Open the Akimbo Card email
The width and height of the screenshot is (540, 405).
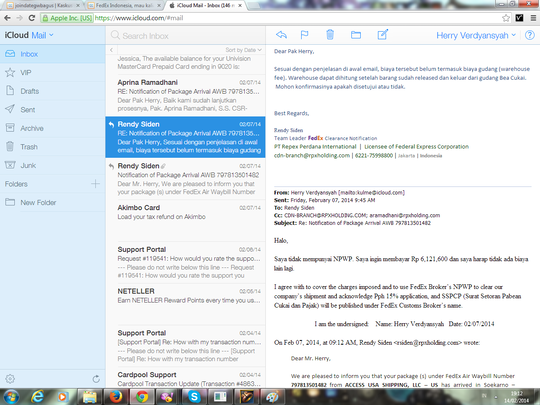pyautogui.click(x=185, y=220)
